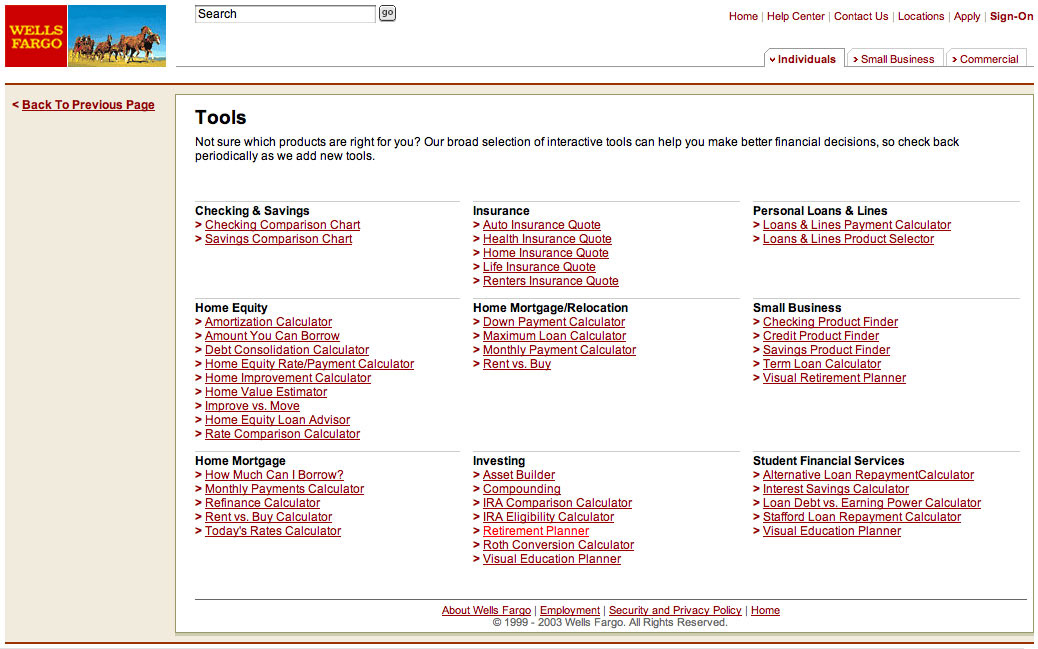The height and width of the screenshot is (649, 1038).
Task: Open the Amortization Calculator
Action: click(268, 322)
